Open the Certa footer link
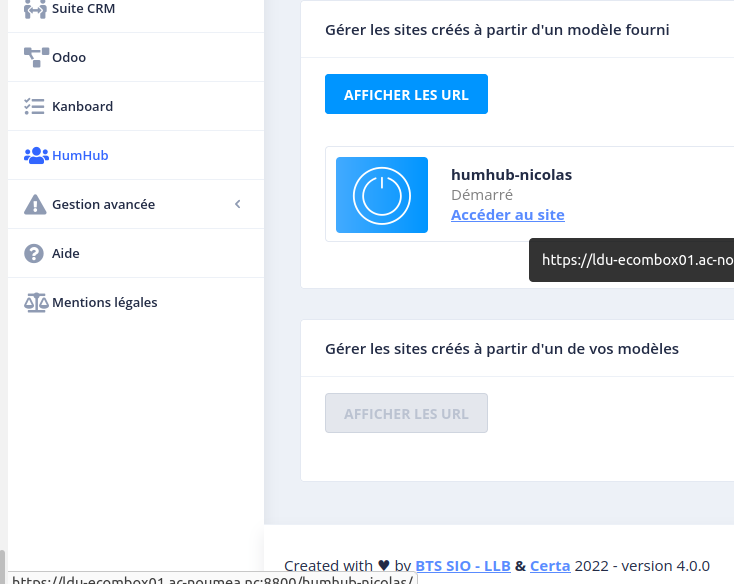 pos(550,565)
